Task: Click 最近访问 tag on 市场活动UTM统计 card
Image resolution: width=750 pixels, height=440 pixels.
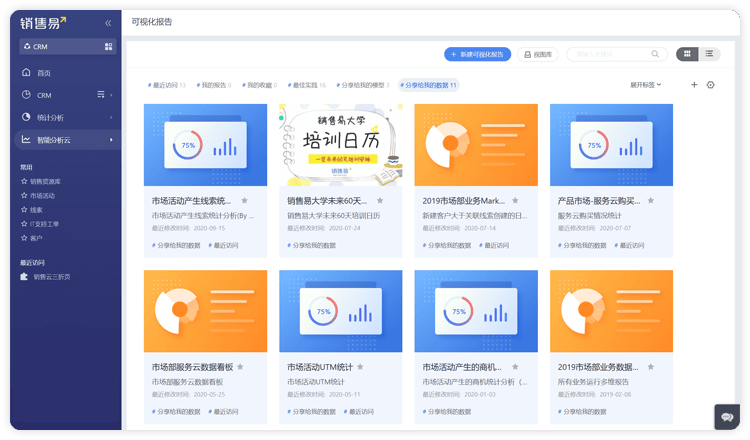Action: pos(359,412)
